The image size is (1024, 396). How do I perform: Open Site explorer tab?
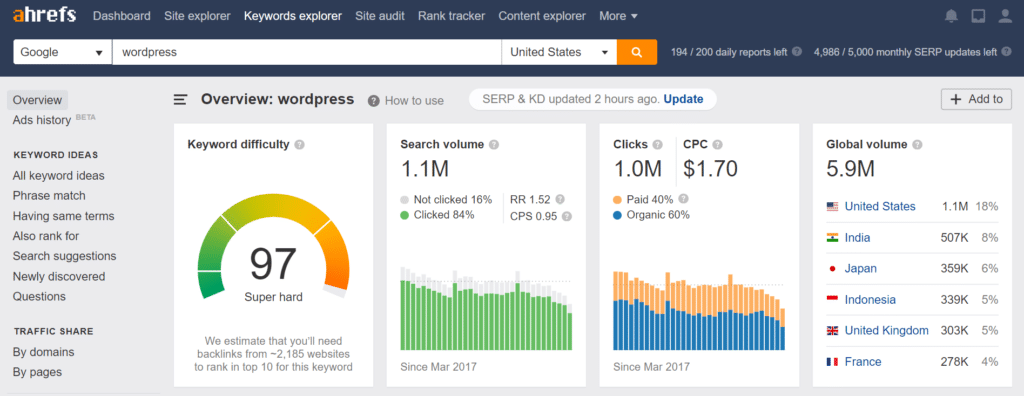pyautogui.click(x=197, y=16)
